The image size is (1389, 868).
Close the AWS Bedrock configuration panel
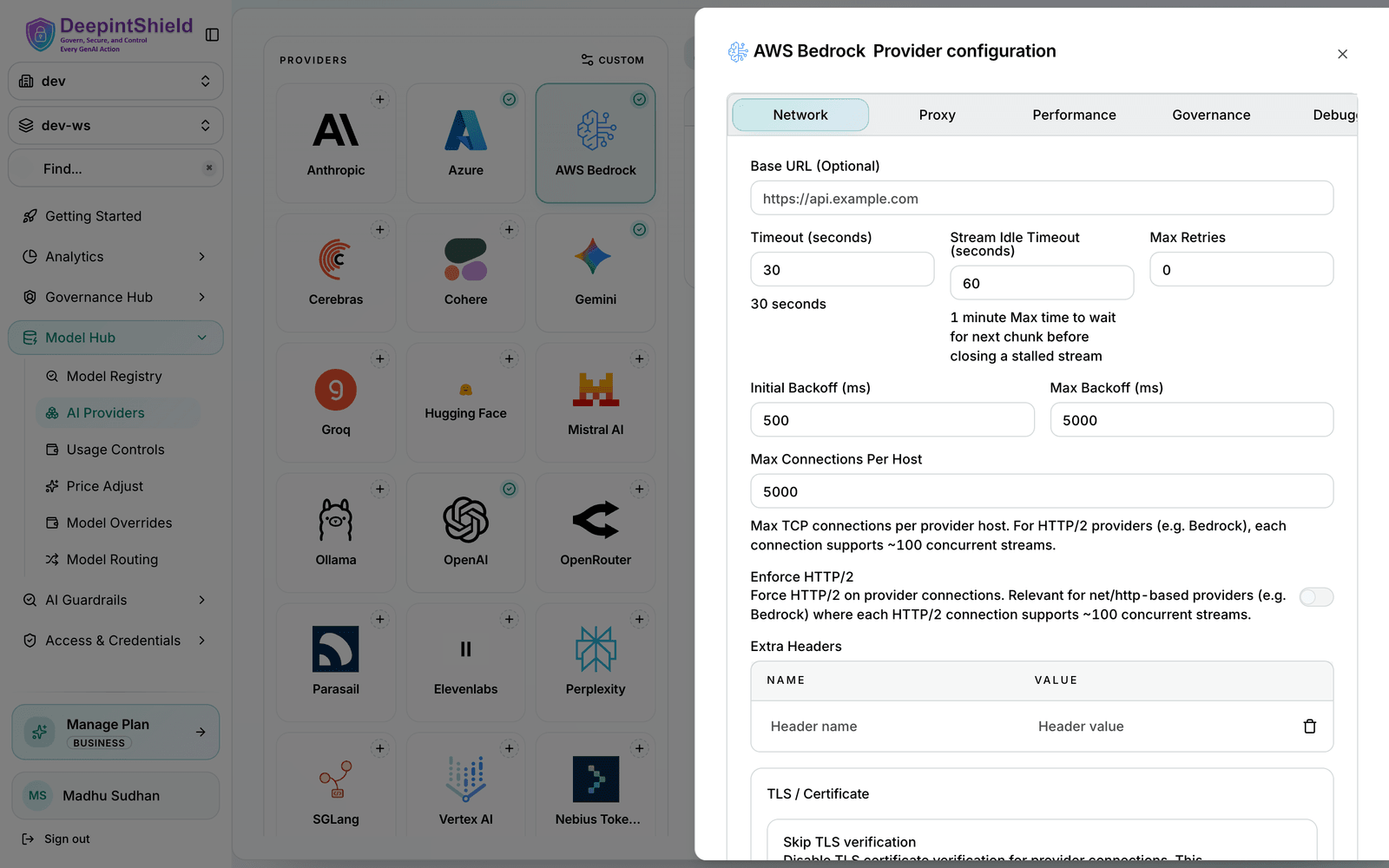(1342, 54)
